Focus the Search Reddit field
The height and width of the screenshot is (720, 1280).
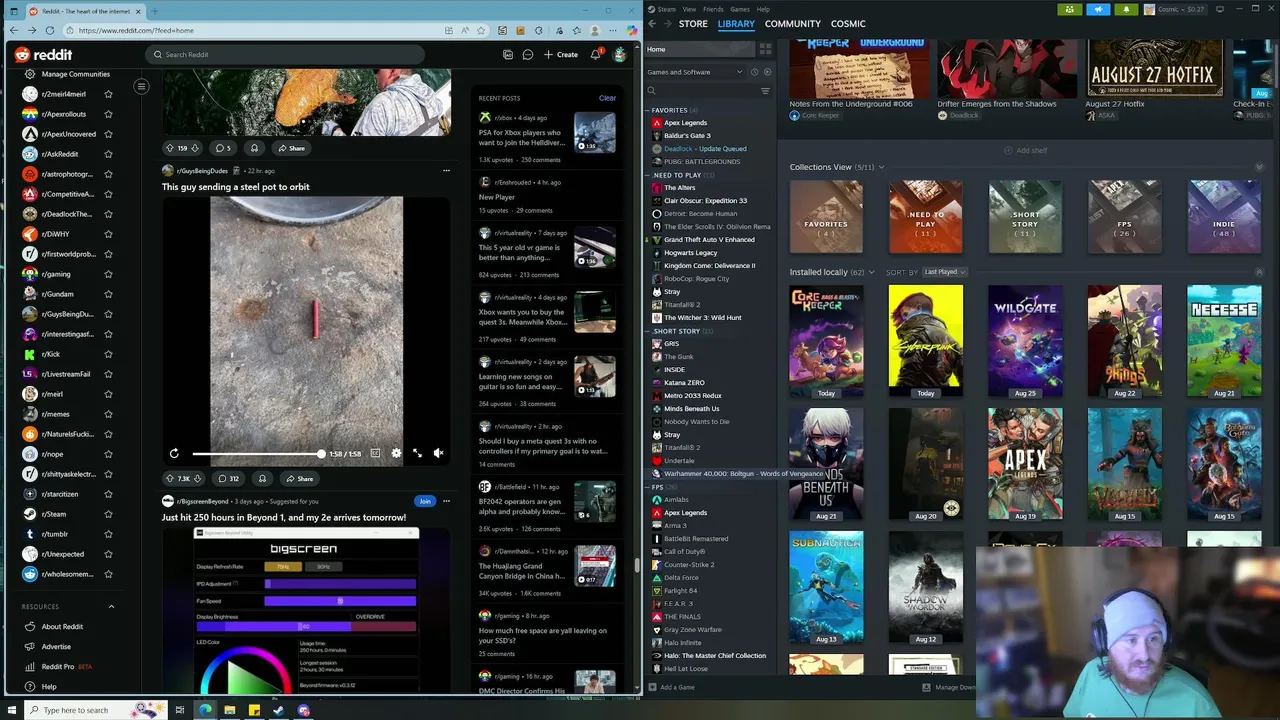tap(285, 55)
